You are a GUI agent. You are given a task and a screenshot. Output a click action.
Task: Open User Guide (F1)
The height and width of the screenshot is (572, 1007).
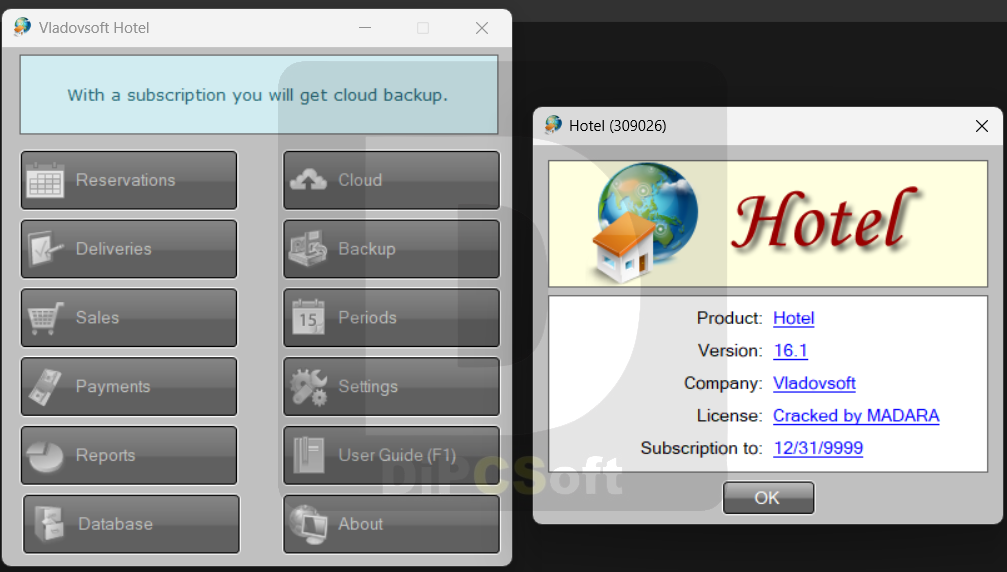[x=392, y=455]
